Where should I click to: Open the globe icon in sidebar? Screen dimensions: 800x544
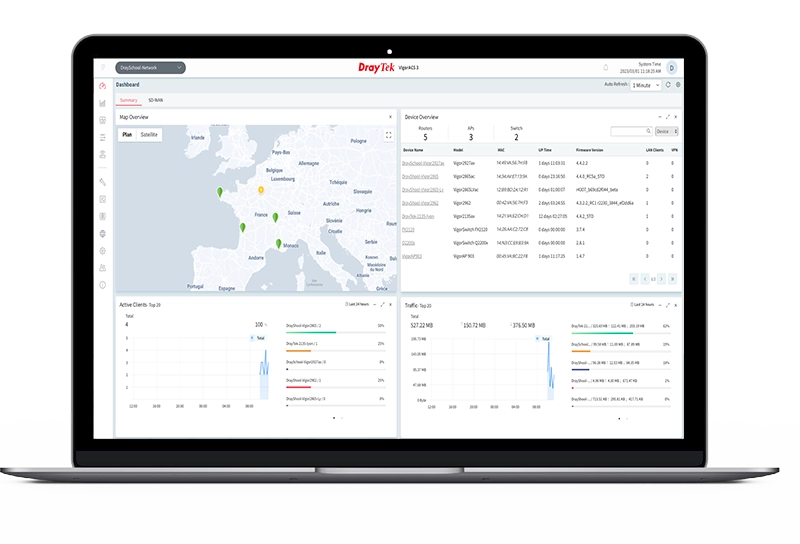[103, 234]
